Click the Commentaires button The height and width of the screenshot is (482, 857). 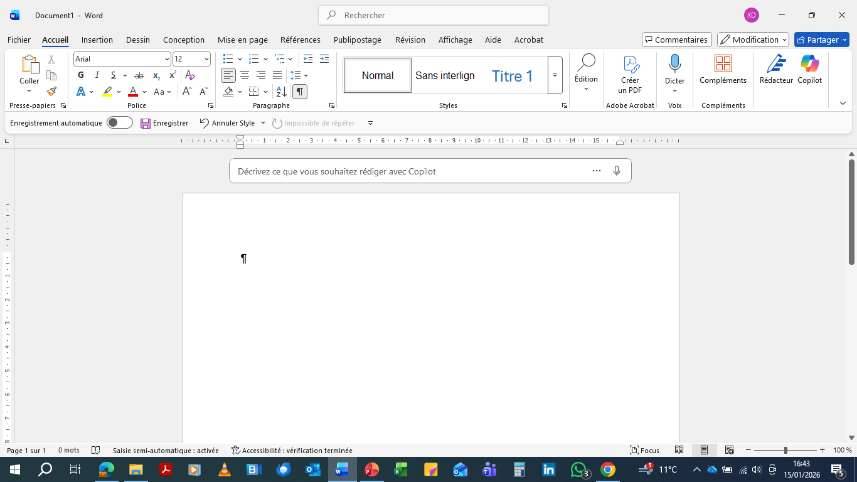coord(676,40)
